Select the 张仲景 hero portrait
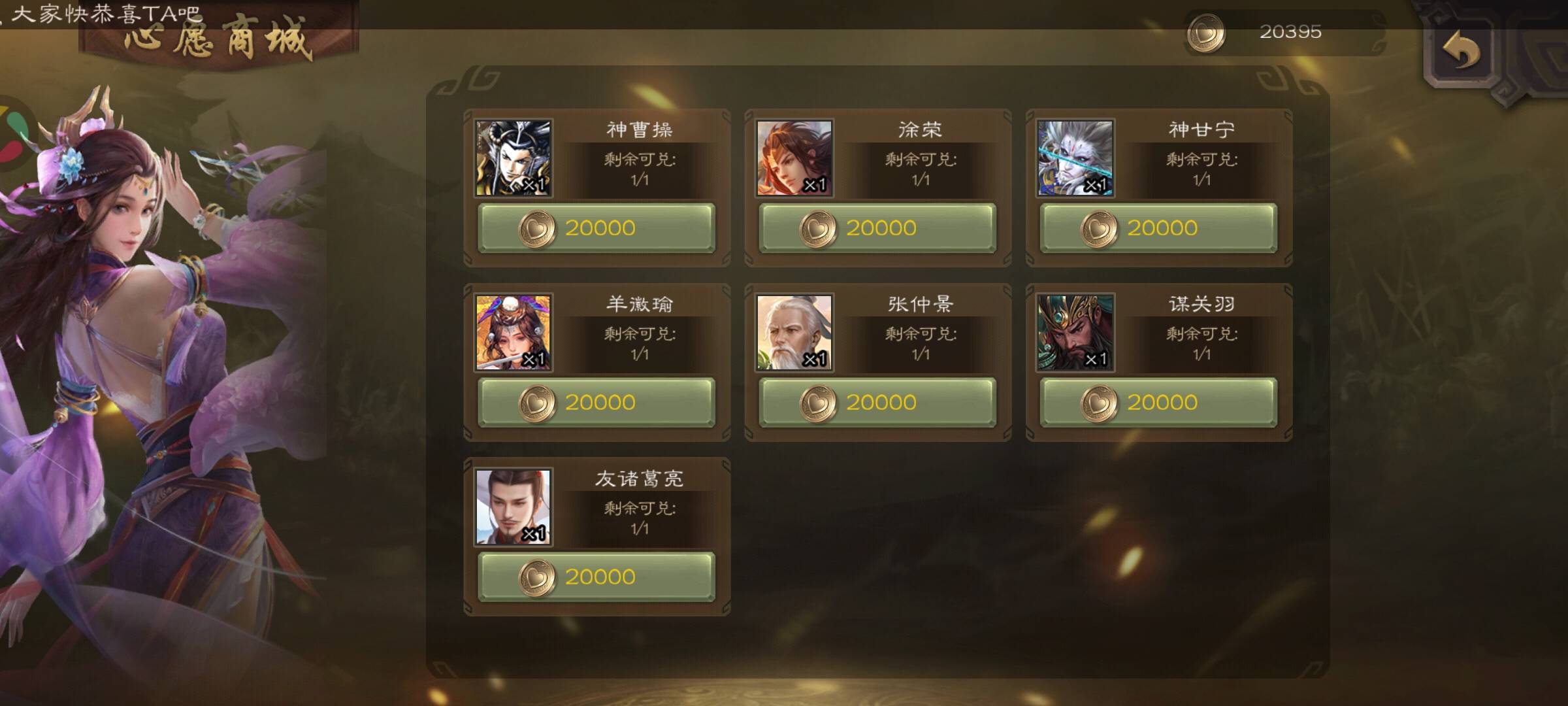1568x706 pixels. 794,333
